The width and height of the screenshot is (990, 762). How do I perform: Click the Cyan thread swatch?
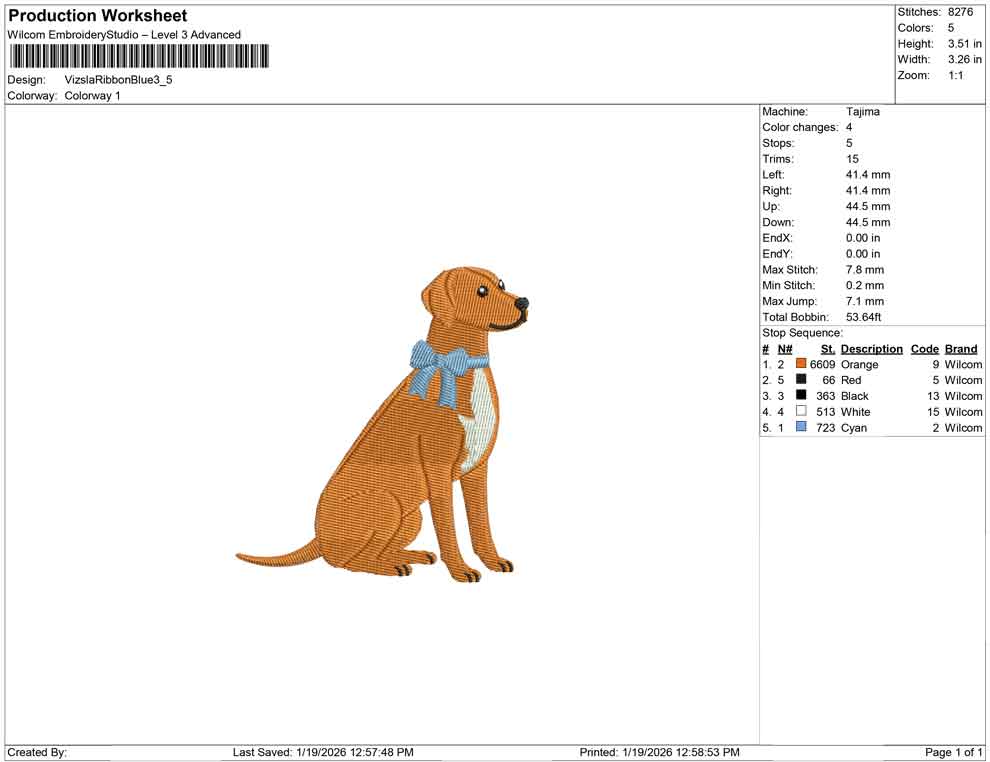click(x=800, y=427)
